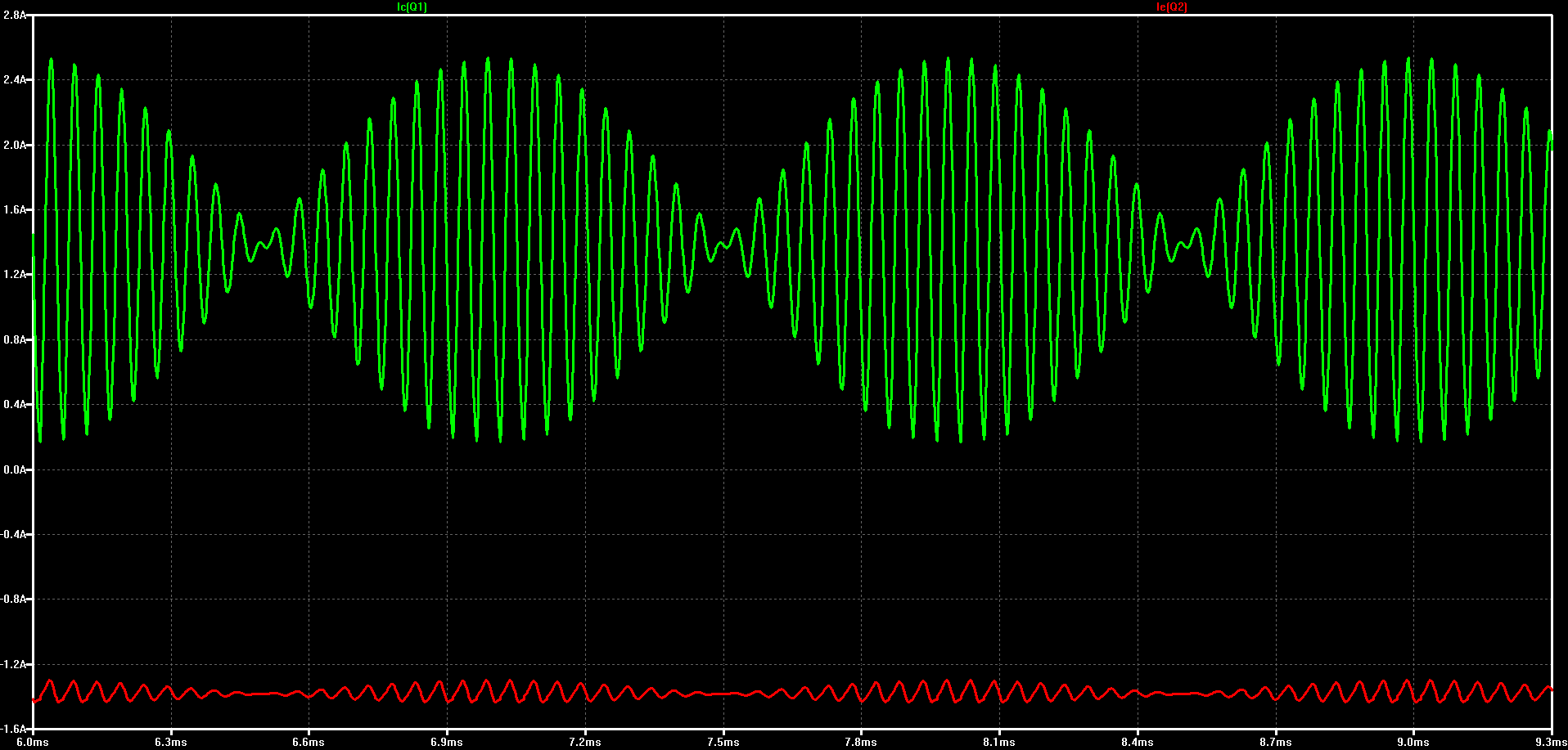1568x750 pixels.
Task: Click the -0.8A vertical axis label
Action: pyautogui.click(x=14, y=599)
